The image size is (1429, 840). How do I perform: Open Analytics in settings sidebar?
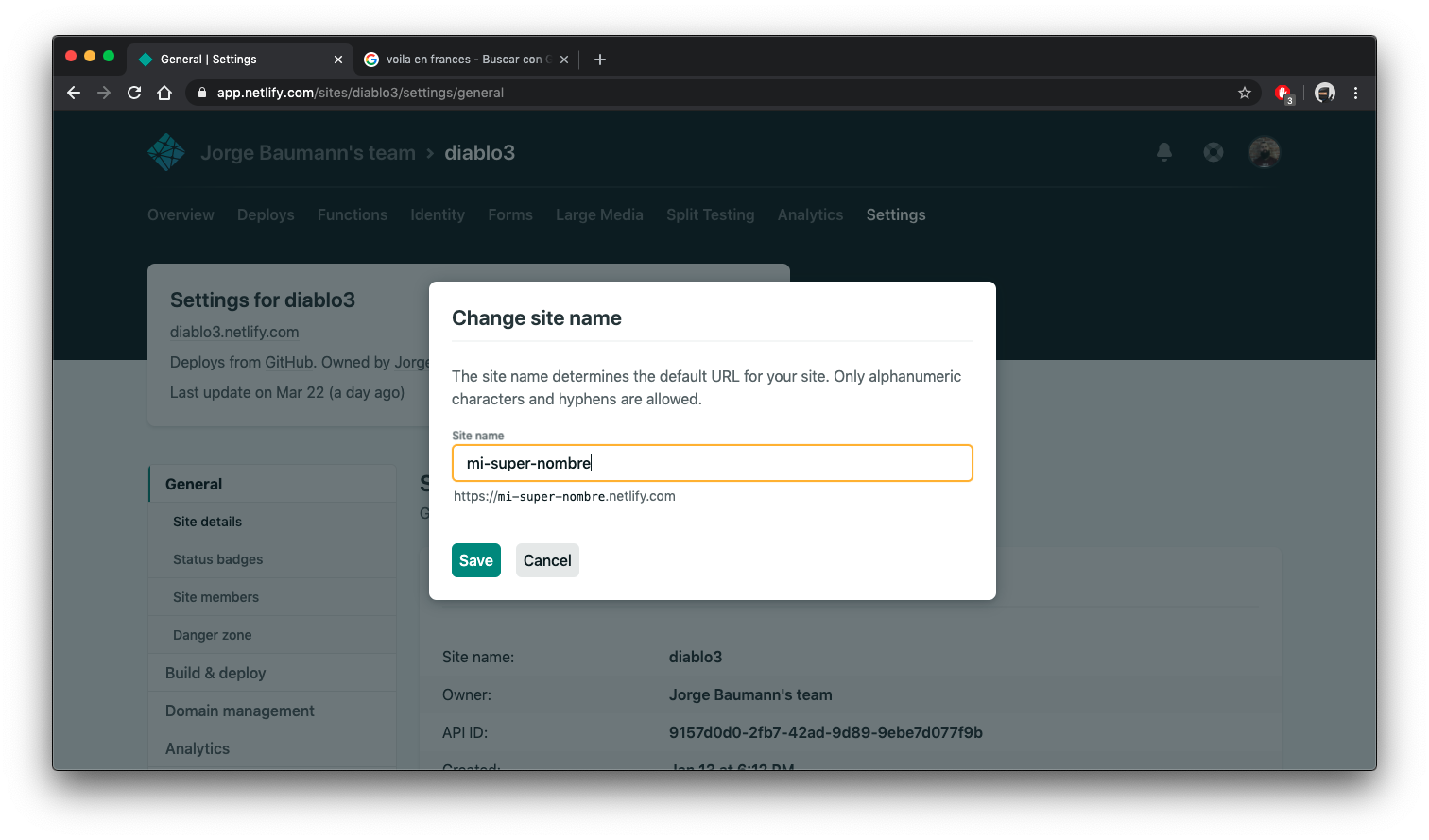tap(272, 748)
